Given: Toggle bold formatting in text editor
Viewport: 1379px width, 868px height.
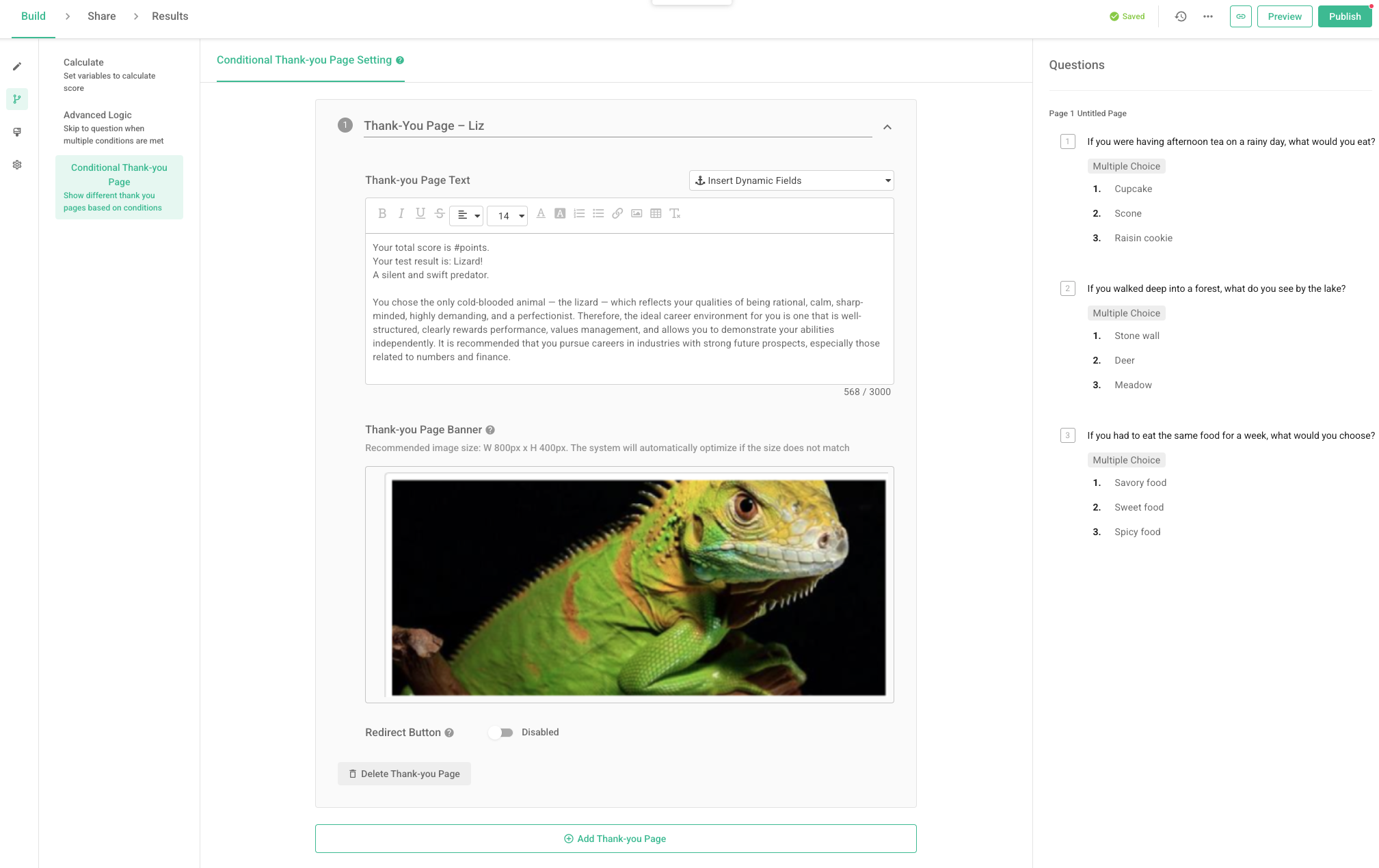Looking at the screenshot, I should tap(382, 214).
